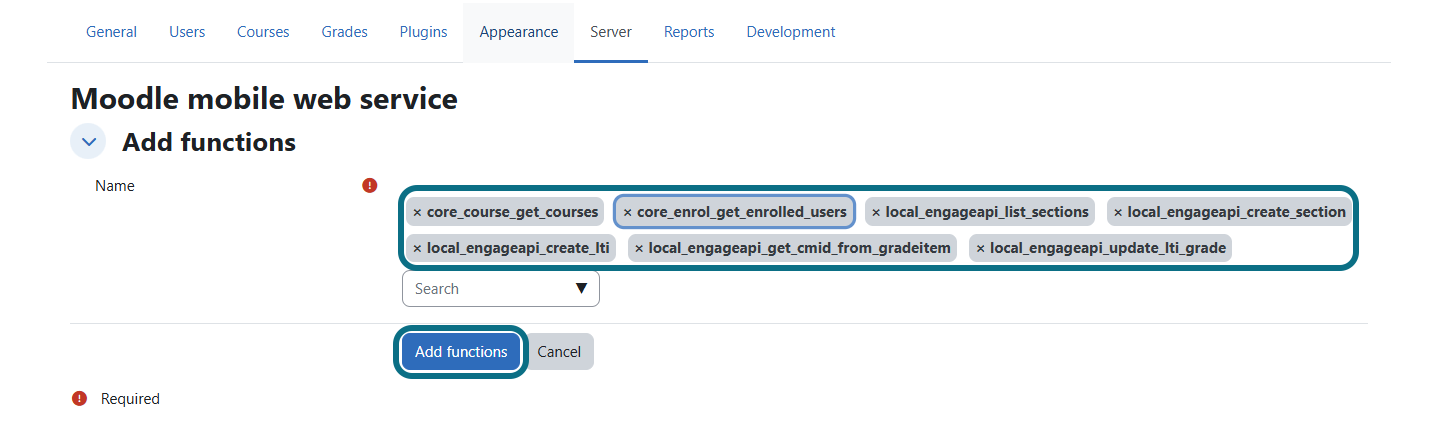Screen dimensions: 1439x422
Task: Click the red Required legend icon
Action: (x=80, y=399)
